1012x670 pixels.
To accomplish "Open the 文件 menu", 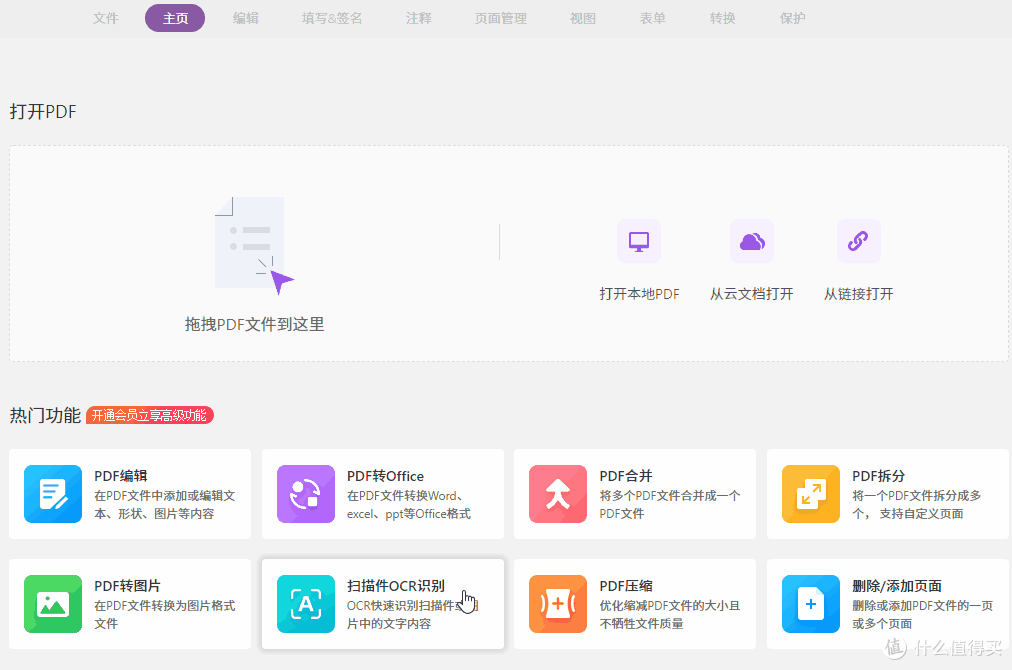I will point(105,18).
